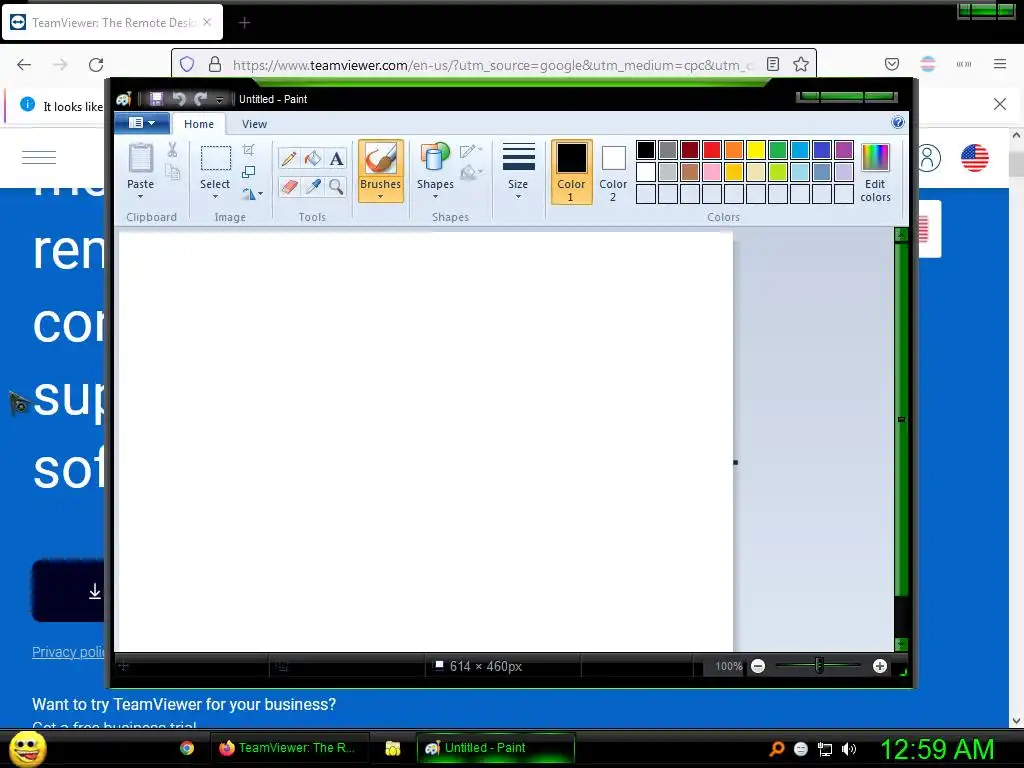Click the Brushes tool icon
The height and width of the screenshot is (768, 1024).
[380, 159]
